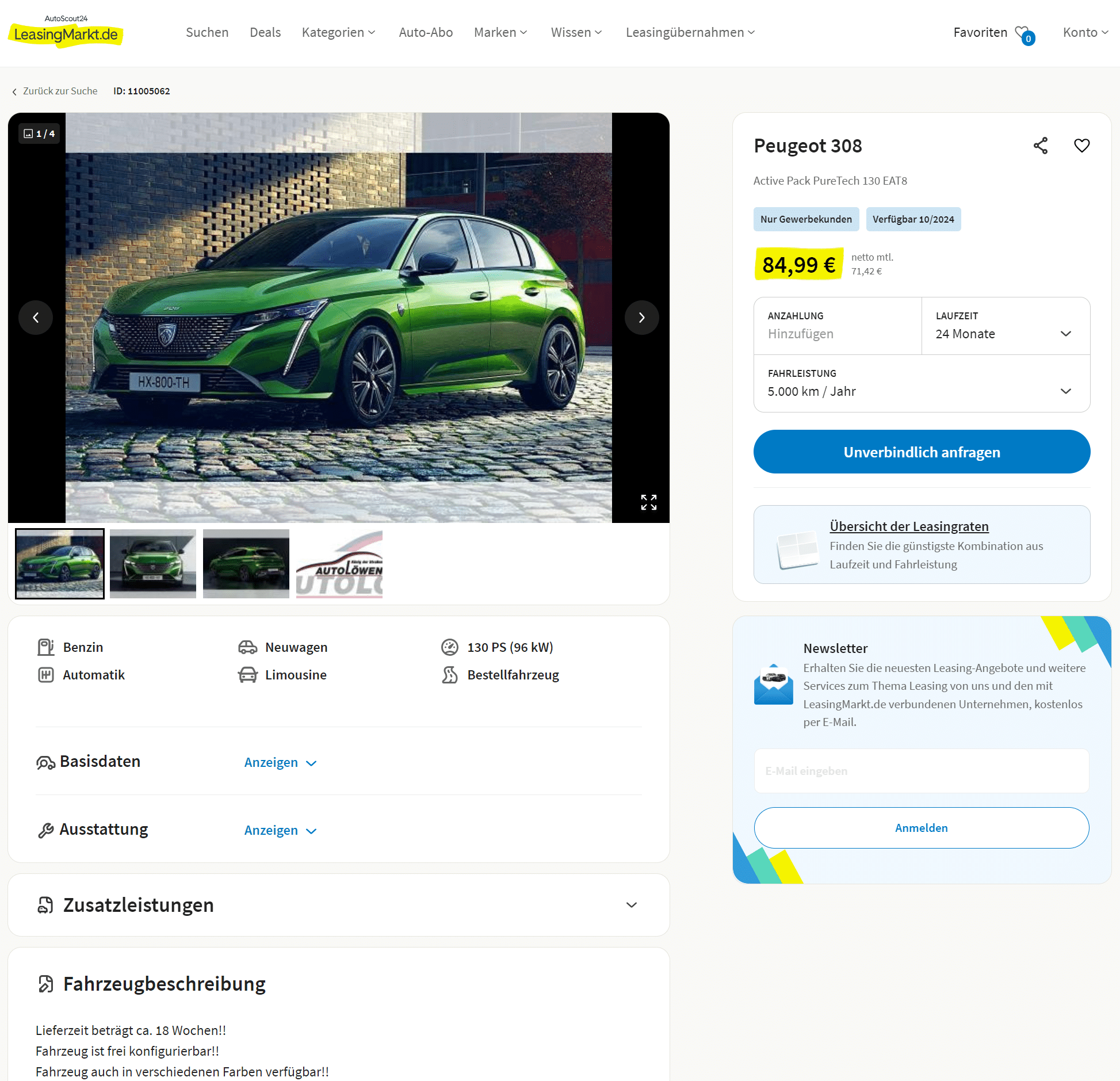This screenshot has height=1081, width=1120.
Task: Open the Fahrleistung 5.000 km dropdown
Action: tap(922, 384)
